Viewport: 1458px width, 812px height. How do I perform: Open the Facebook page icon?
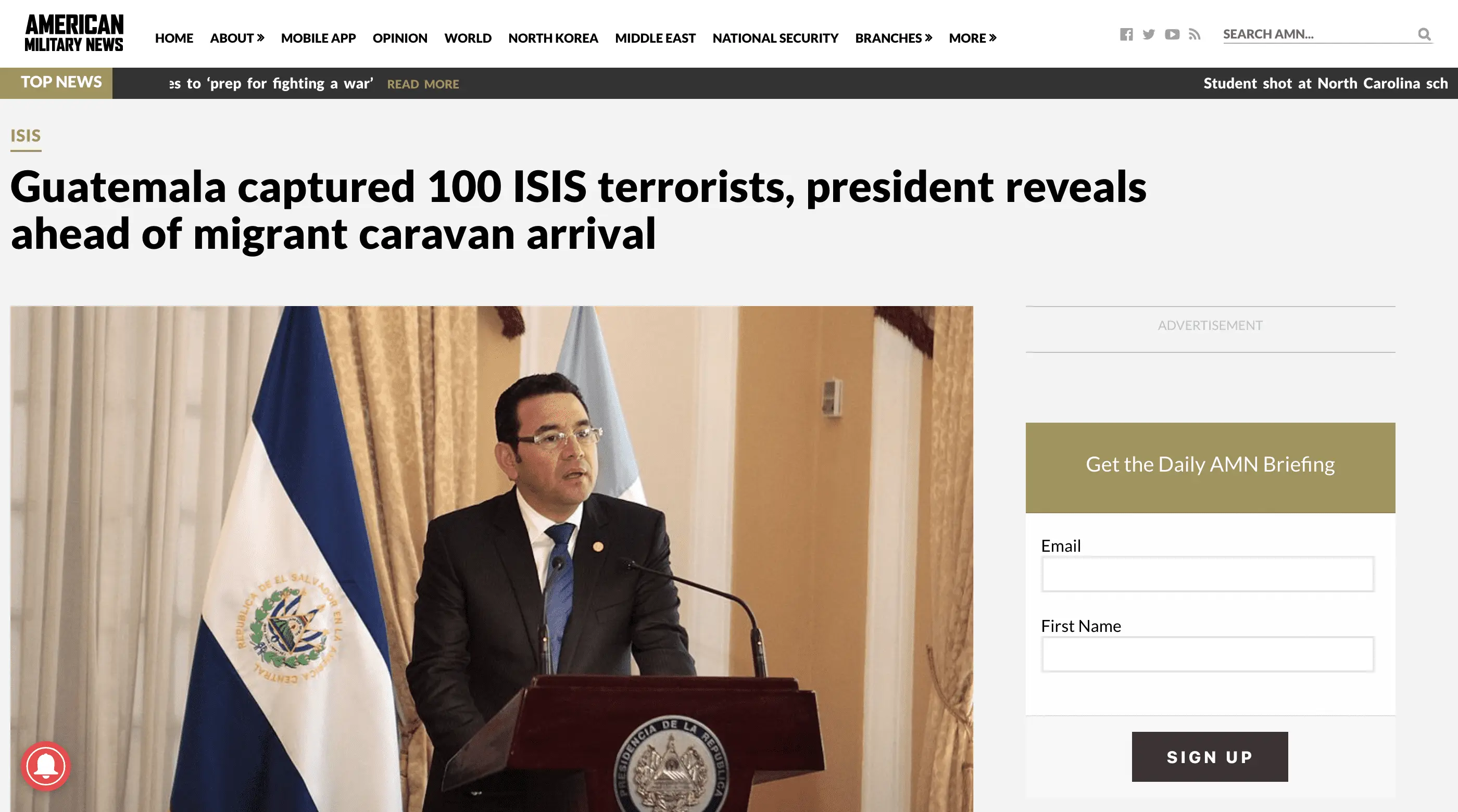1126,34
